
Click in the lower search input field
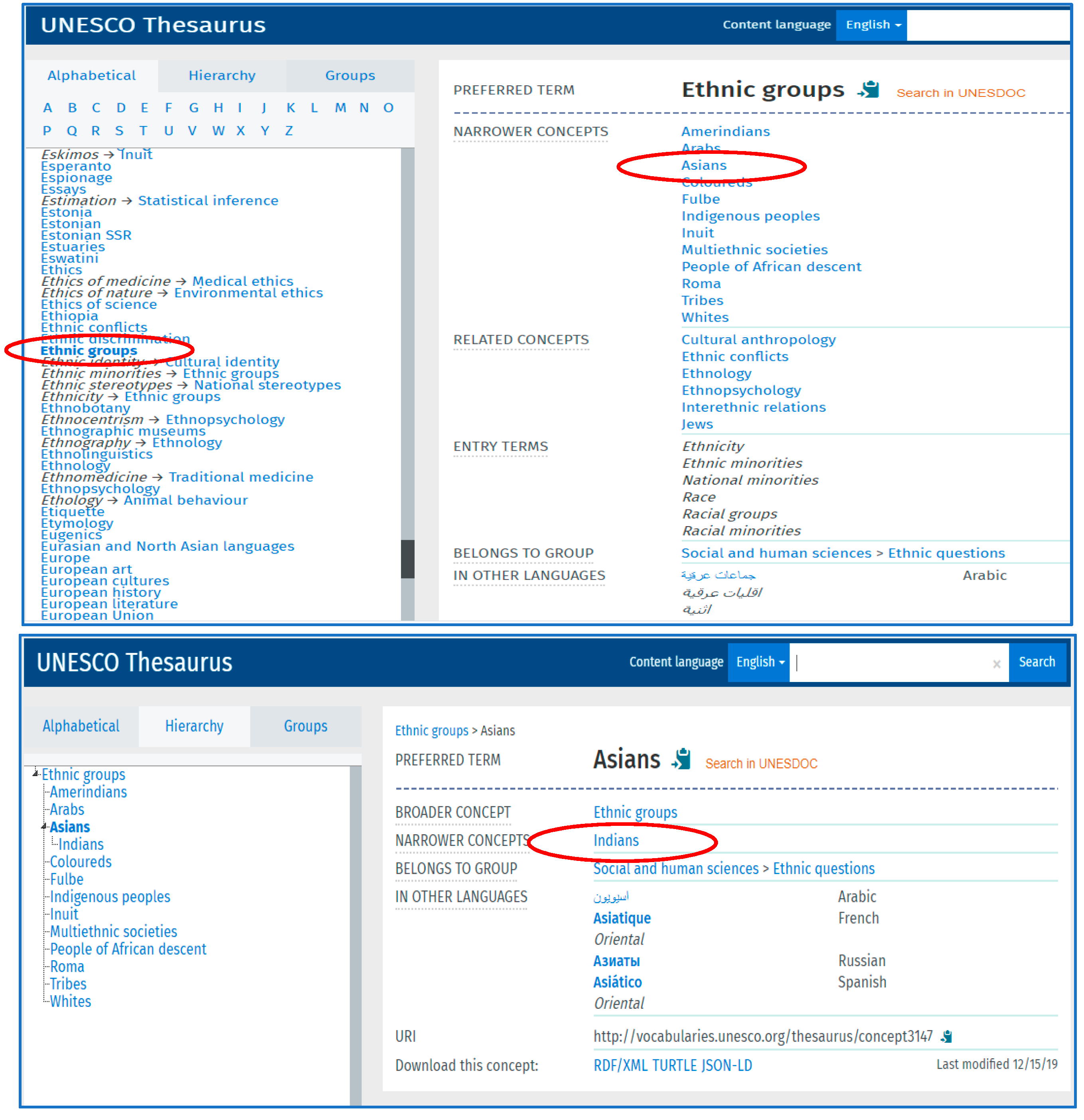pos(891,663)
